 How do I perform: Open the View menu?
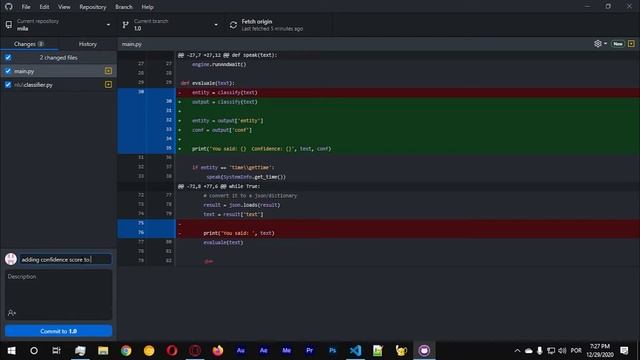64,7
